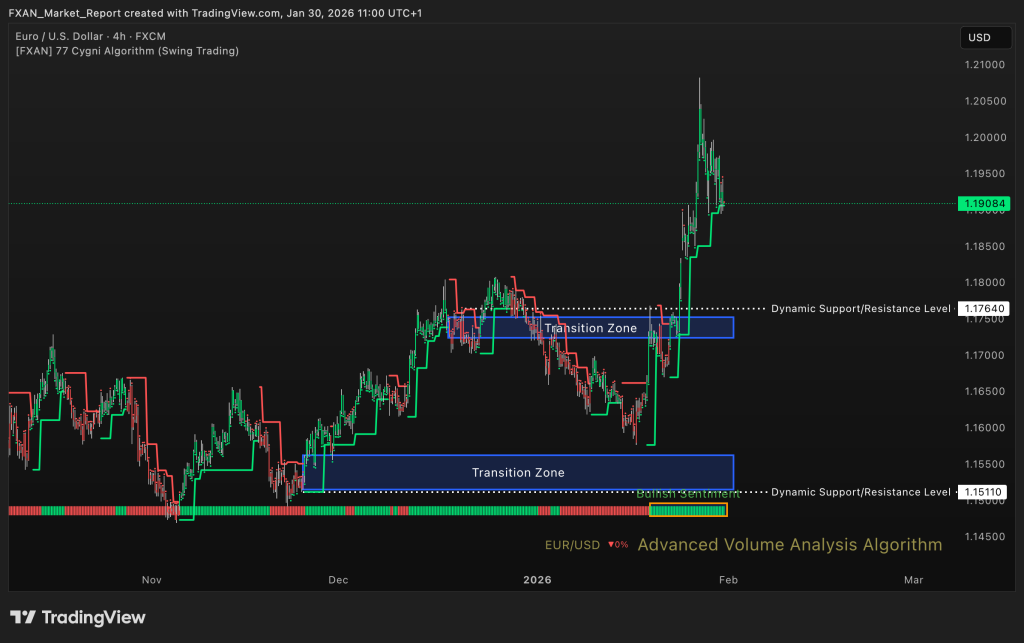Click the Bullish Sentiment text label
Screen dimensions: 1024x643
click(688, 493)
